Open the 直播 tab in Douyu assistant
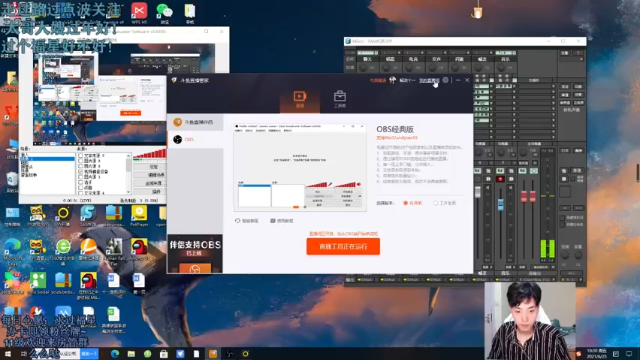This screenshot has height=360, width=640. click(300, 100)
